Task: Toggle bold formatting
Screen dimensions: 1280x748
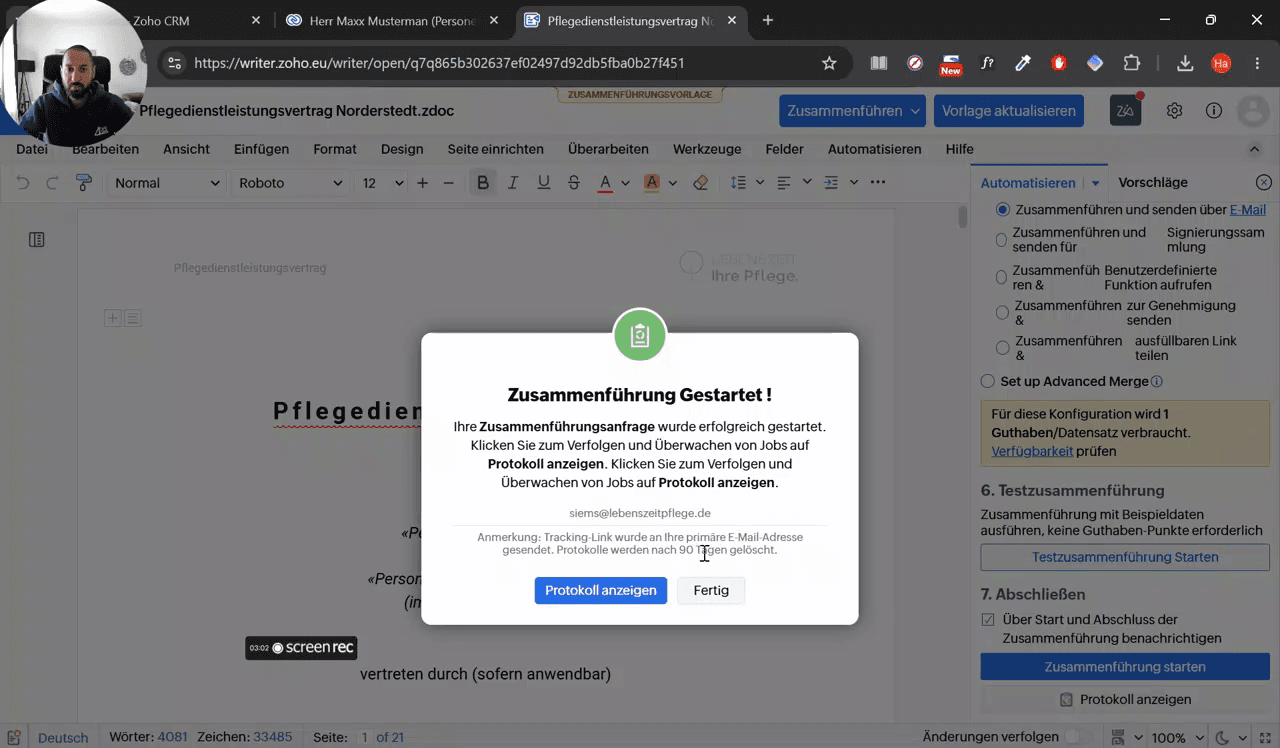Action: click(483, 183)
